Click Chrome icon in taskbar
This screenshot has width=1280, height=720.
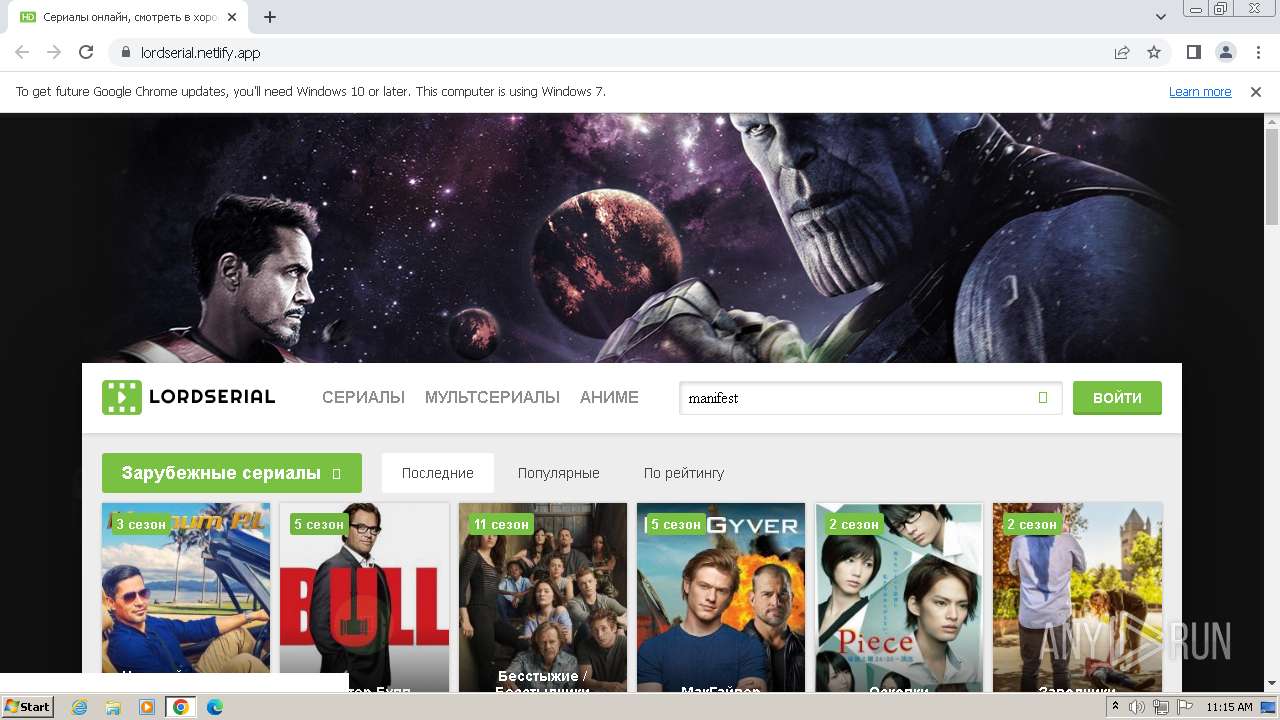pyautogui.click(x=181, y=707)
